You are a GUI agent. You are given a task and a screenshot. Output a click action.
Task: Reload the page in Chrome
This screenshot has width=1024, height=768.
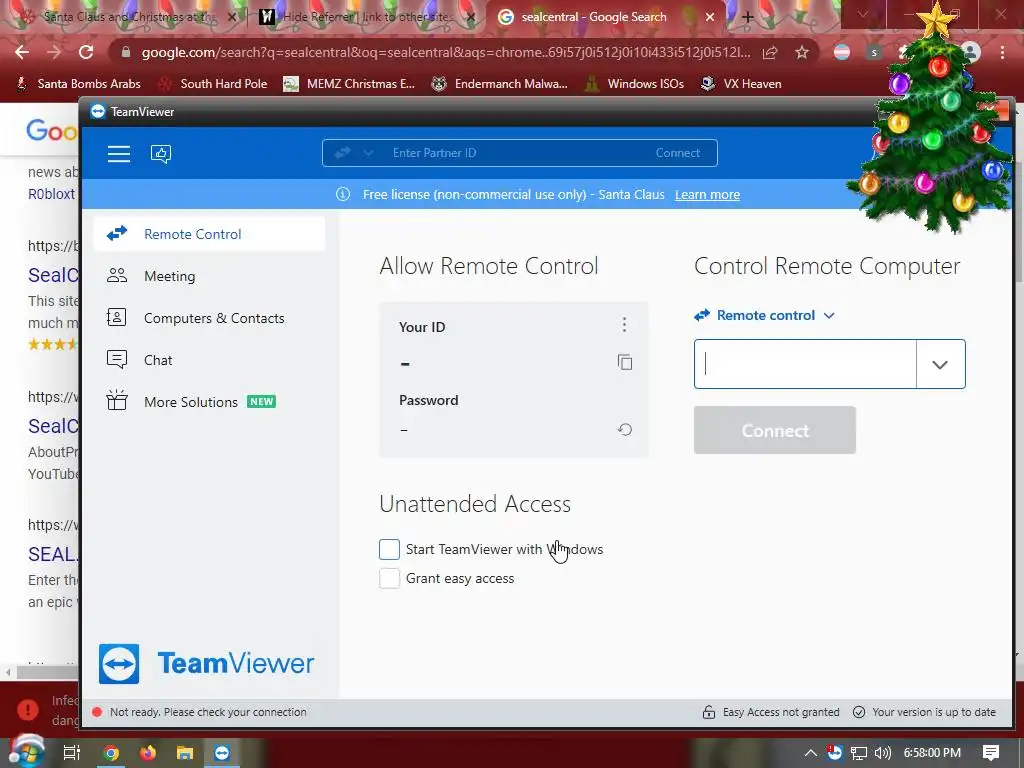pyautogui.click(x=86, y=52)
